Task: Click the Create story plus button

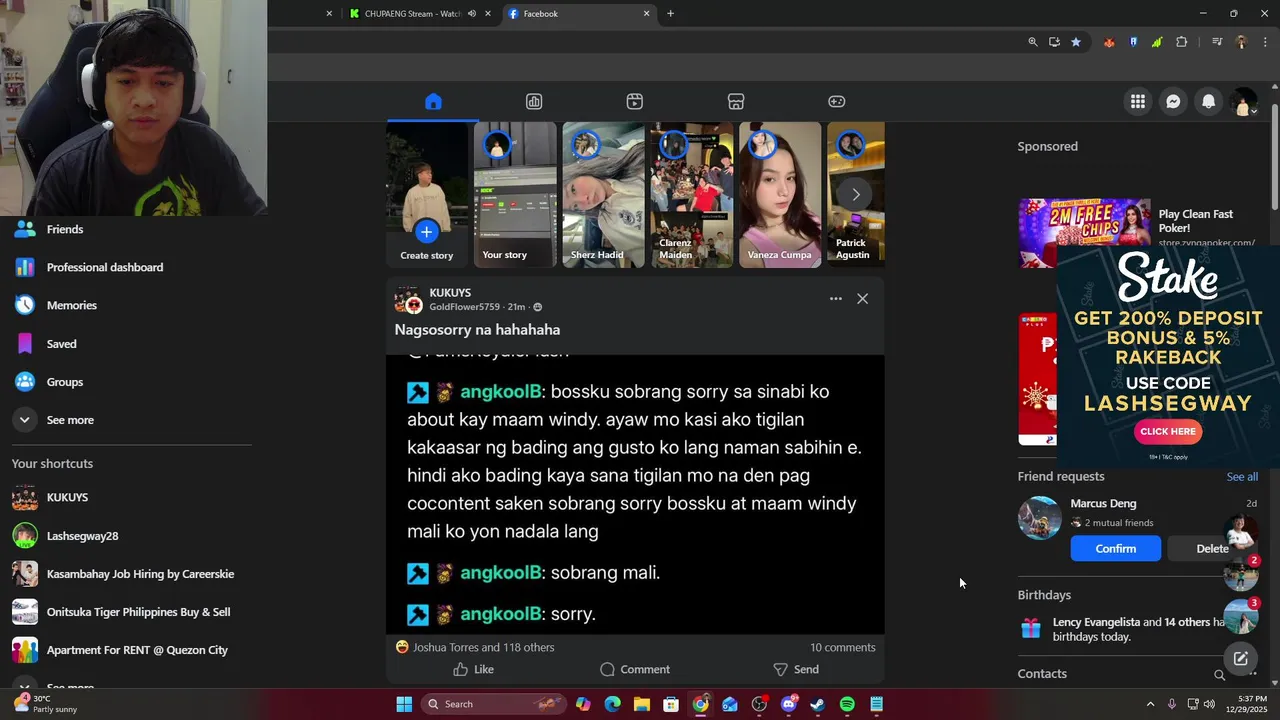Action: (426, 232)
